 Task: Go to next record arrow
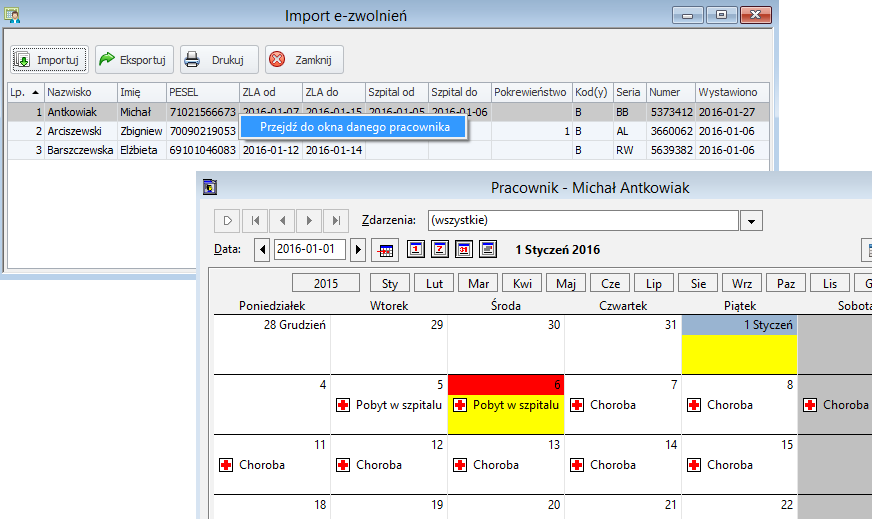309,220
